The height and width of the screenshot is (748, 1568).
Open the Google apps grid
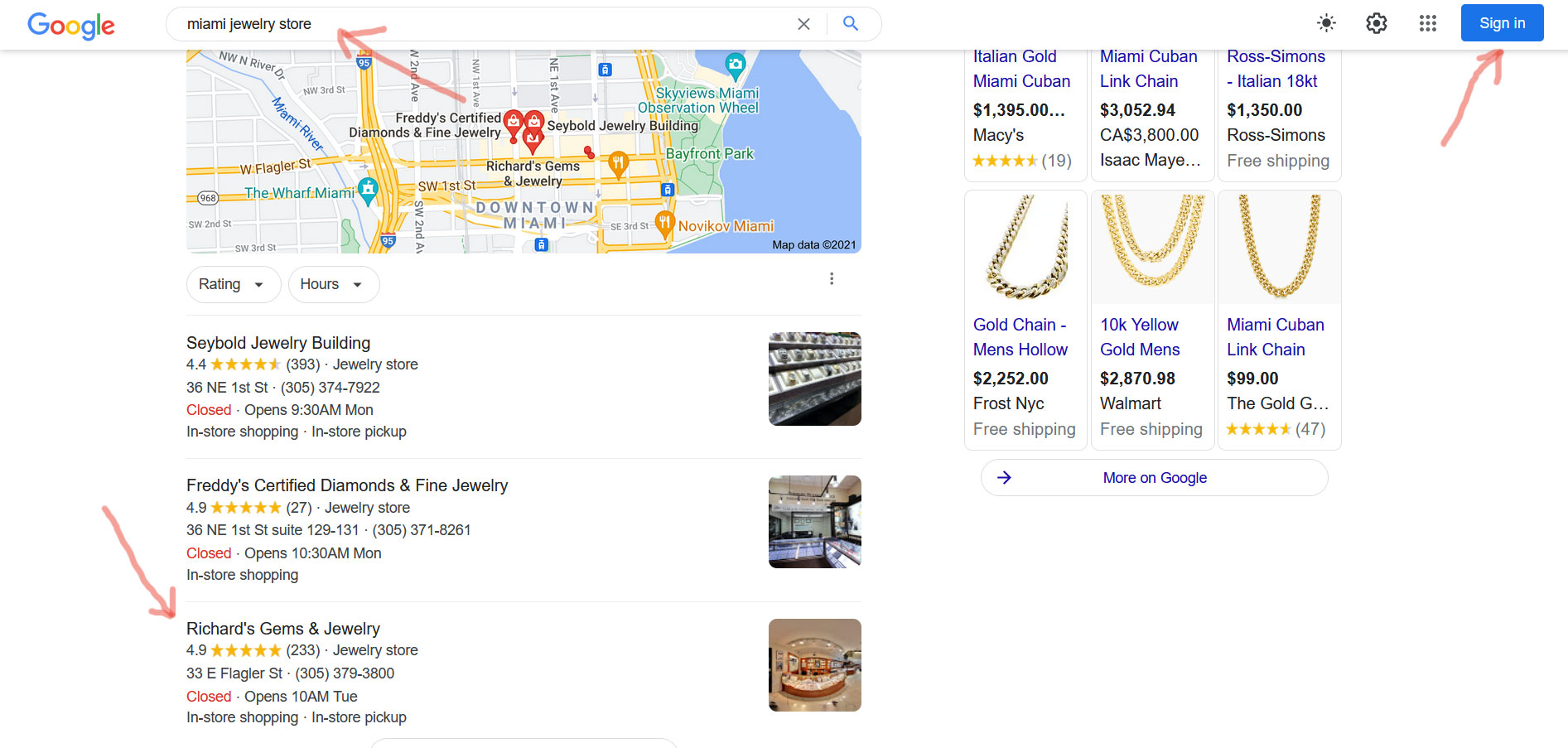[x=1427, y=23]
